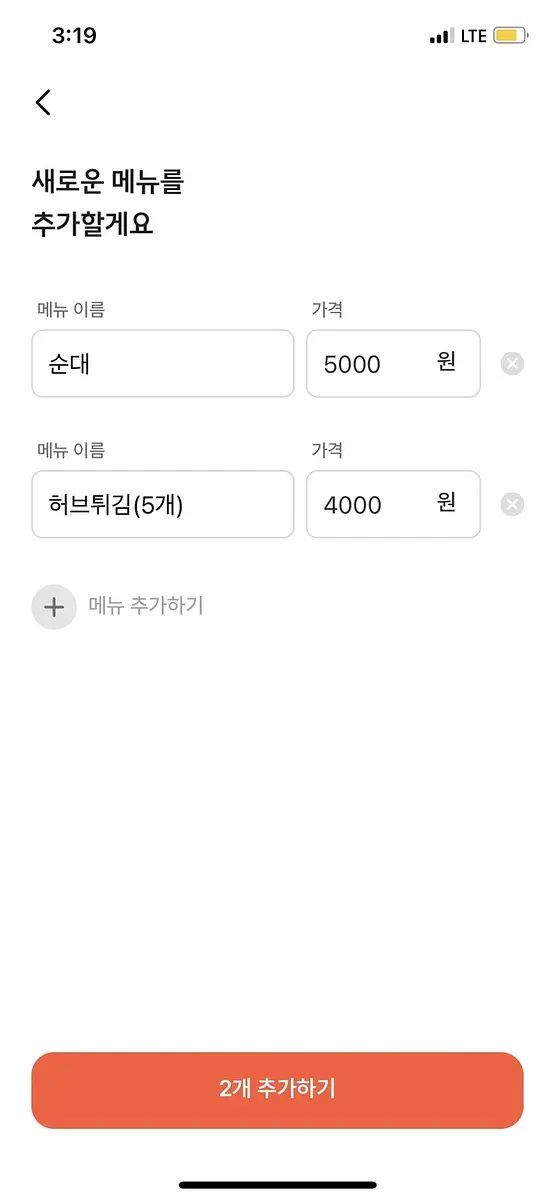The width and height of the screenshot is (555, 1200).
Task: Submit with the 2개 추가하기 button
Action: [x=277, y=1090]
